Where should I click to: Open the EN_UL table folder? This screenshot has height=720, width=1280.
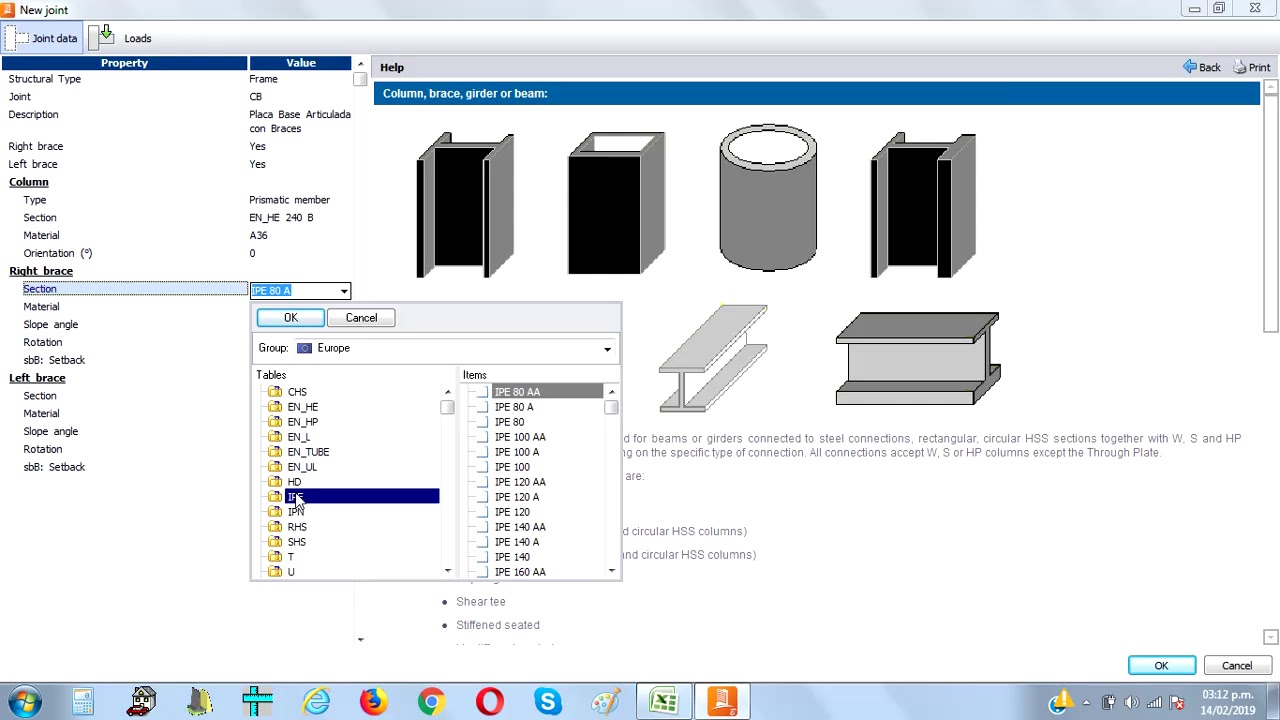tap(302, 467)
